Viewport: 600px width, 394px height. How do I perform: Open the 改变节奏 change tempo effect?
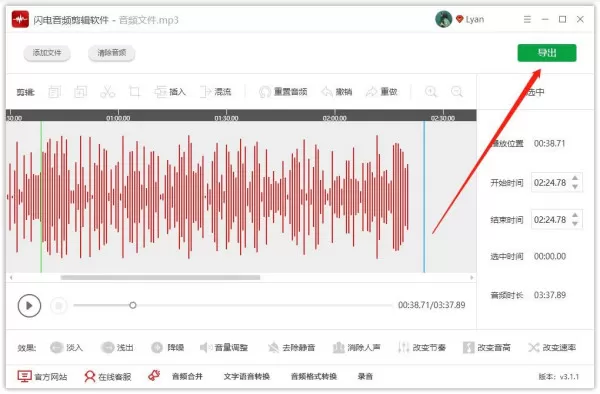422,347
